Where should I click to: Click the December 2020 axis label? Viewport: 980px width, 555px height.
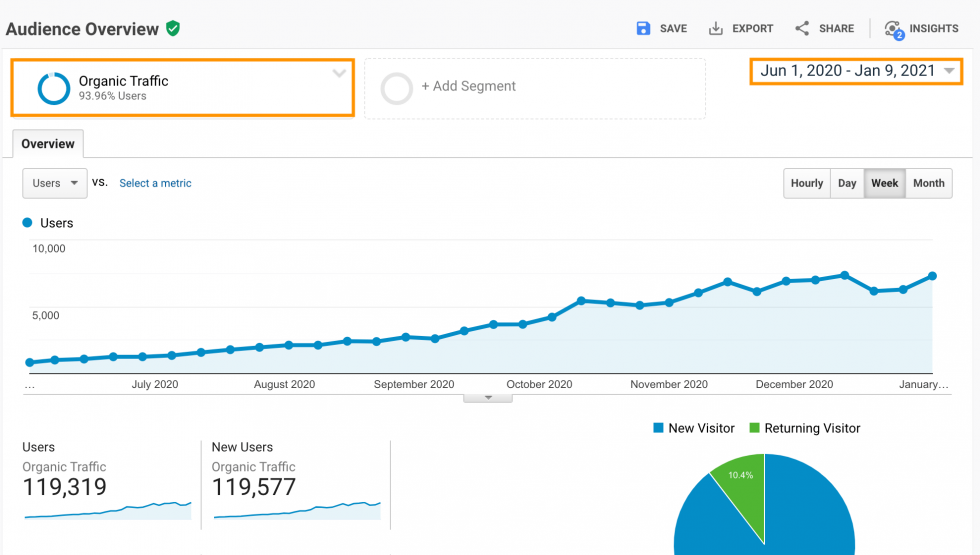[794, 384]
